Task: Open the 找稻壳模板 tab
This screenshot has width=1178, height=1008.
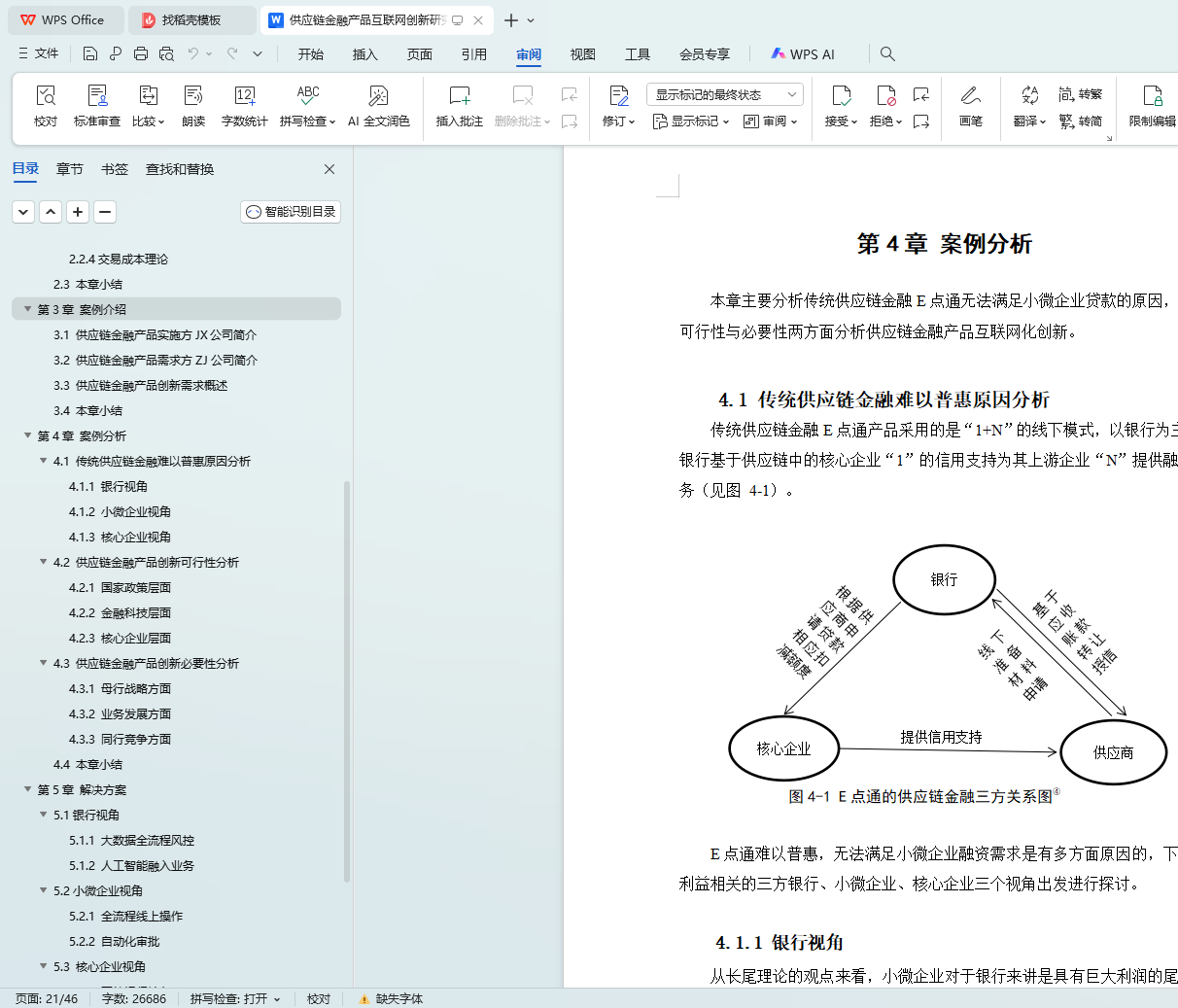Action: pos(191,19)
